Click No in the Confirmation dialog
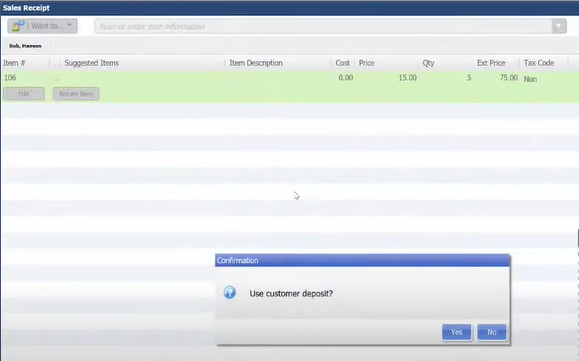The width and height of the screenshot is (579, 361). pyautogui.click(x=491, y=332)
